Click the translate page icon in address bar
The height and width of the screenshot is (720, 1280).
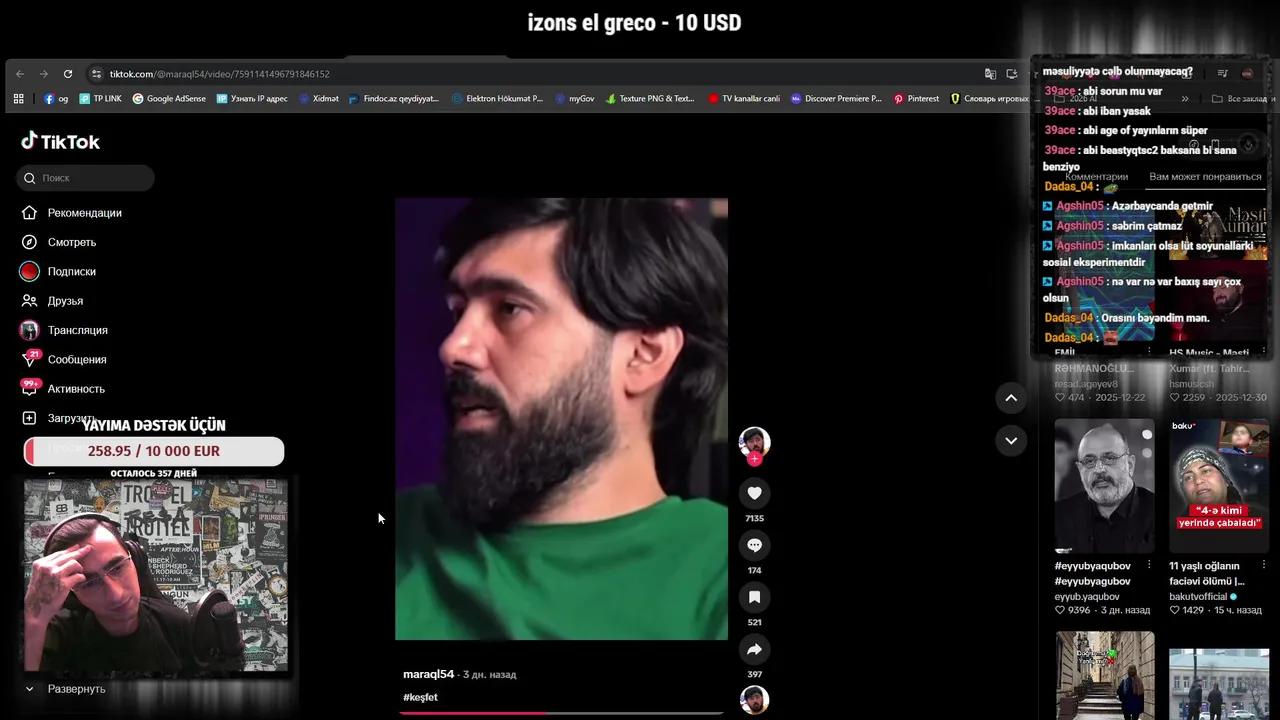(x=990, y=74)
